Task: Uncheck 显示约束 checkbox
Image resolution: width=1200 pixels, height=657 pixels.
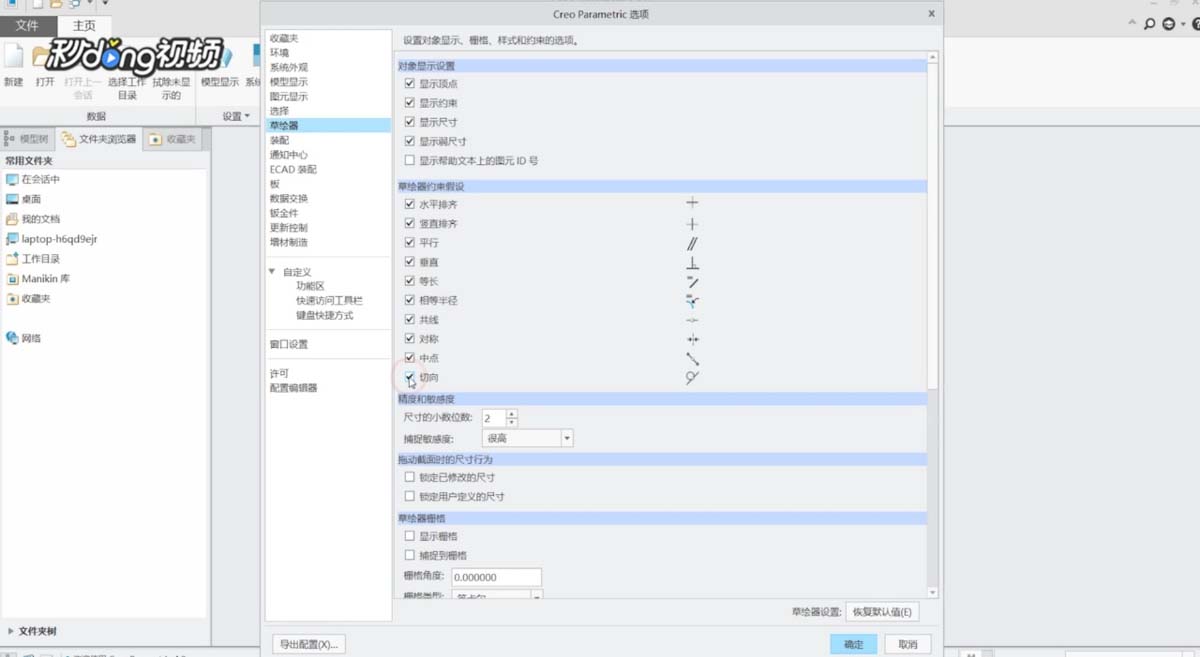Action: click(409, 103)
